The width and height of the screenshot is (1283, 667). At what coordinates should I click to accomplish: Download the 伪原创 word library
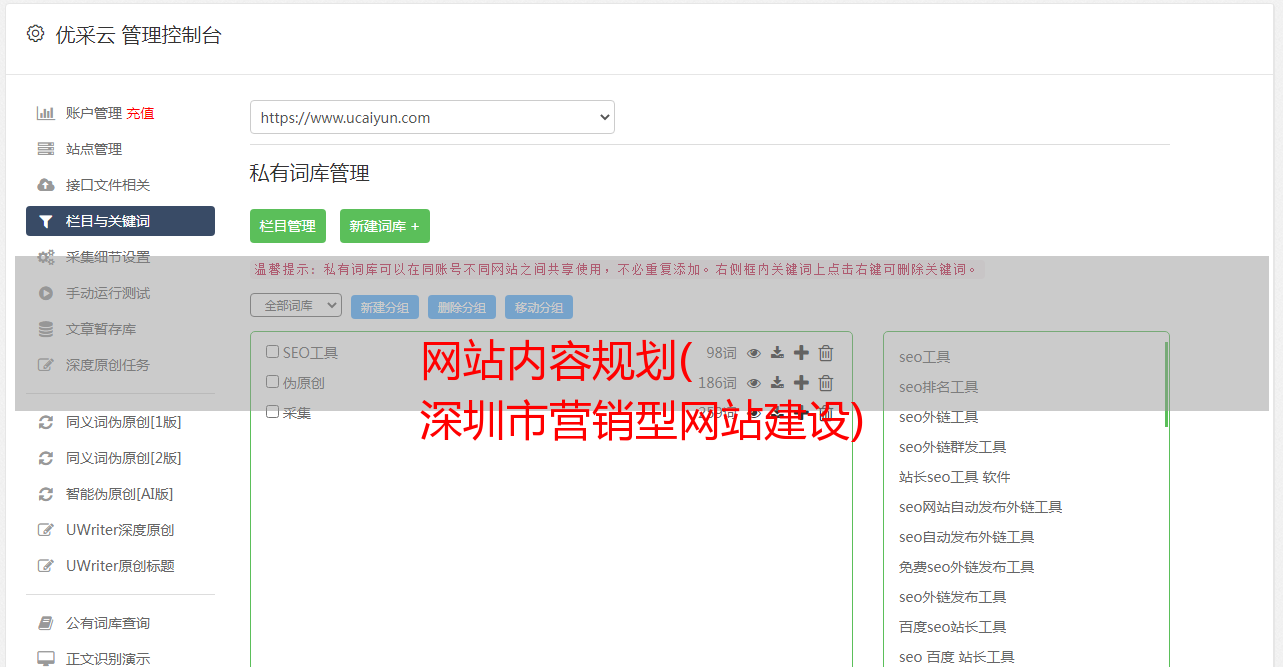[x=777, y=383]
